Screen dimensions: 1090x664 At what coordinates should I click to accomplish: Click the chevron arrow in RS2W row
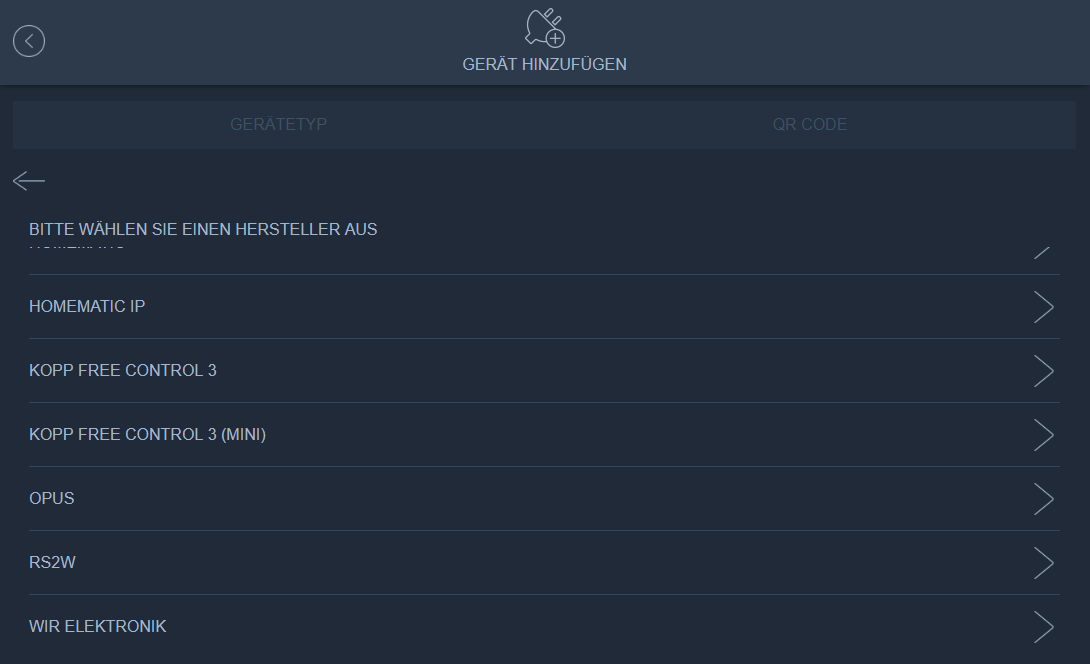[1043, 563]
